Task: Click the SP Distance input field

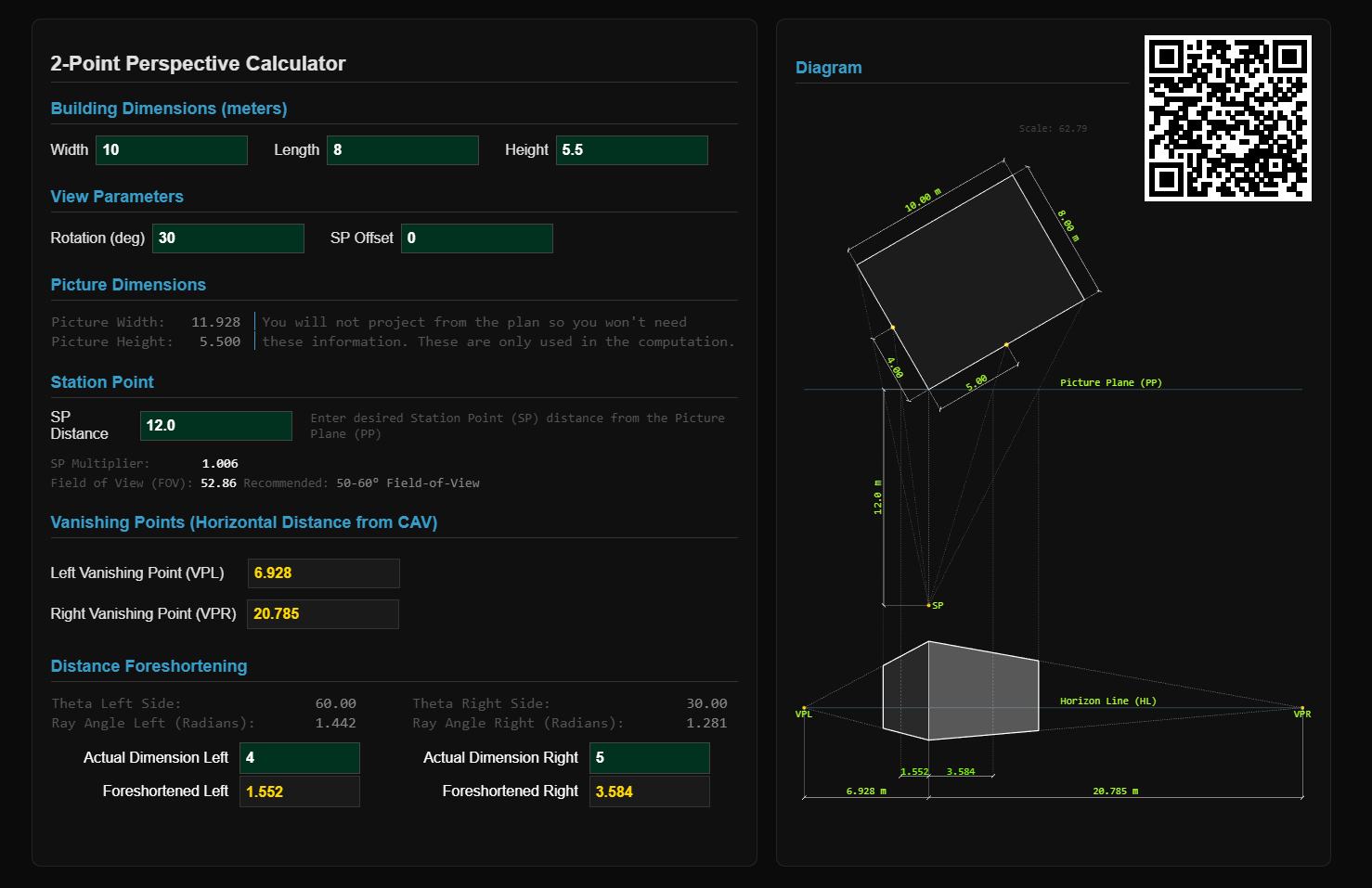Action: pos(216,426)
